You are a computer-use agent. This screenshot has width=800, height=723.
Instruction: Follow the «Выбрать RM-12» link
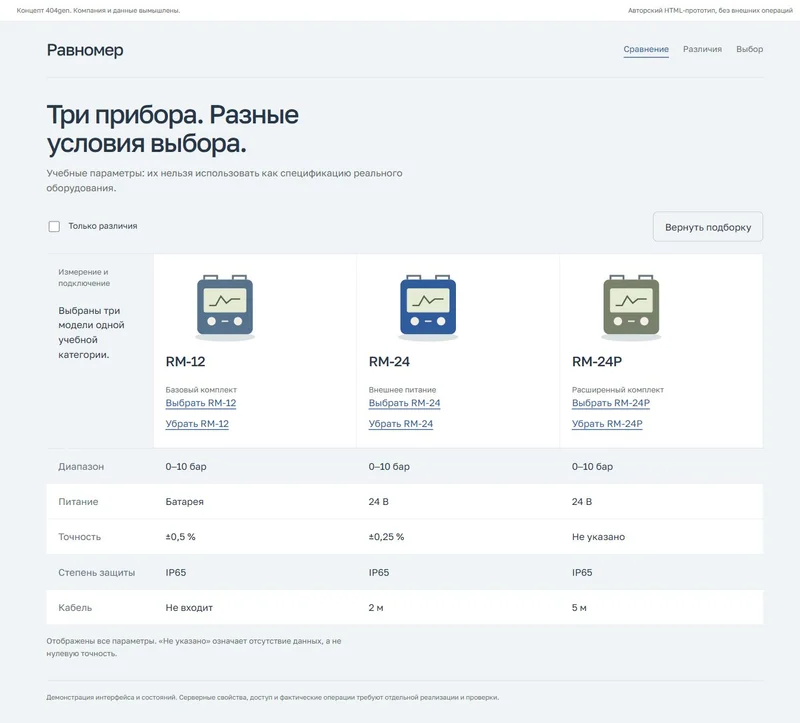coord(201,403)
